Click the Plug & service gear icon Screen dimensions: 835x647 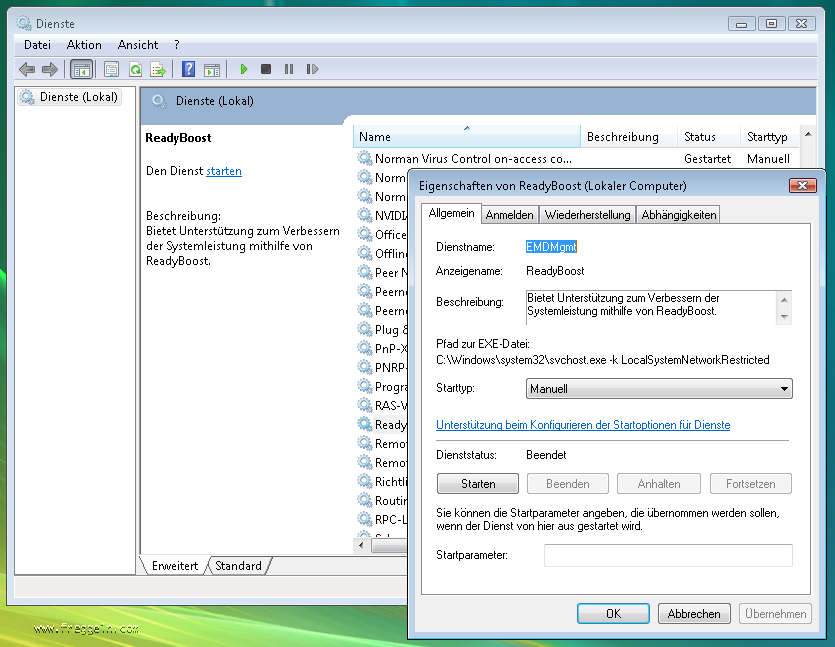[x=365, y=330]
